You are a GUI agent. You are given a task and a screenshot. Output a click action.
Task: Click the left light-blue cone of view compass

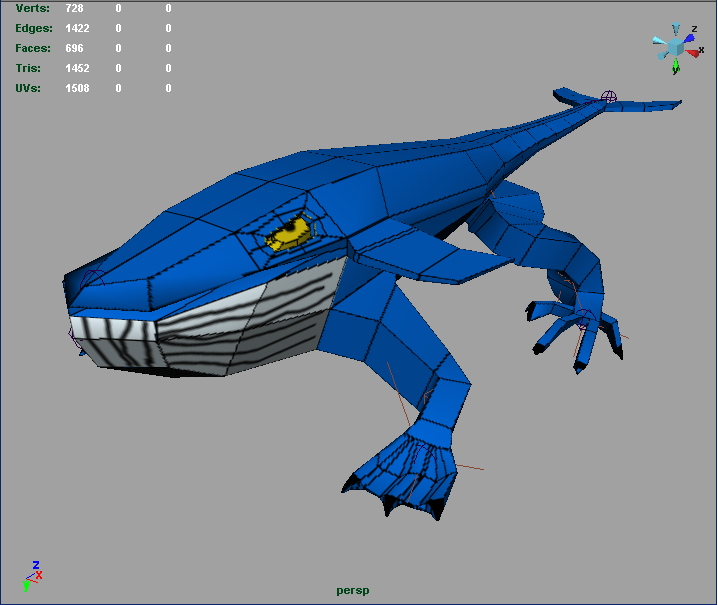(x=659, y=42)
